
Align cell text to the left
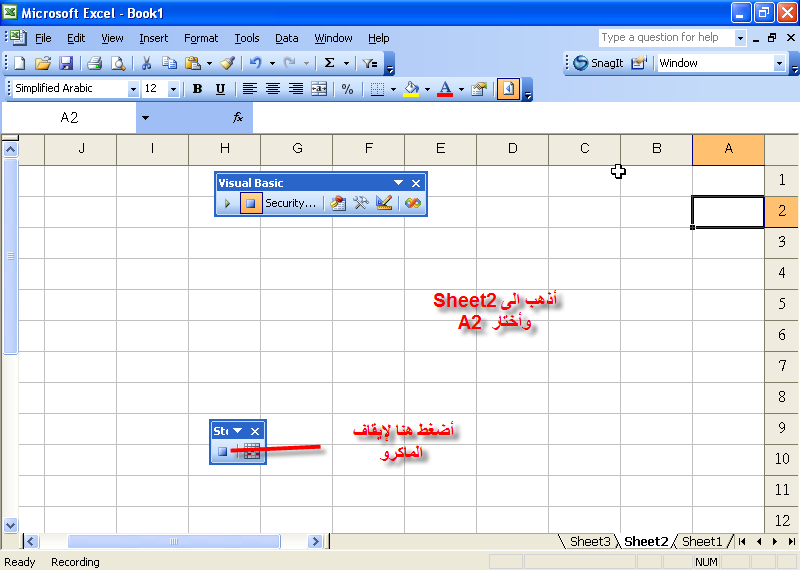tap(249, 89)
